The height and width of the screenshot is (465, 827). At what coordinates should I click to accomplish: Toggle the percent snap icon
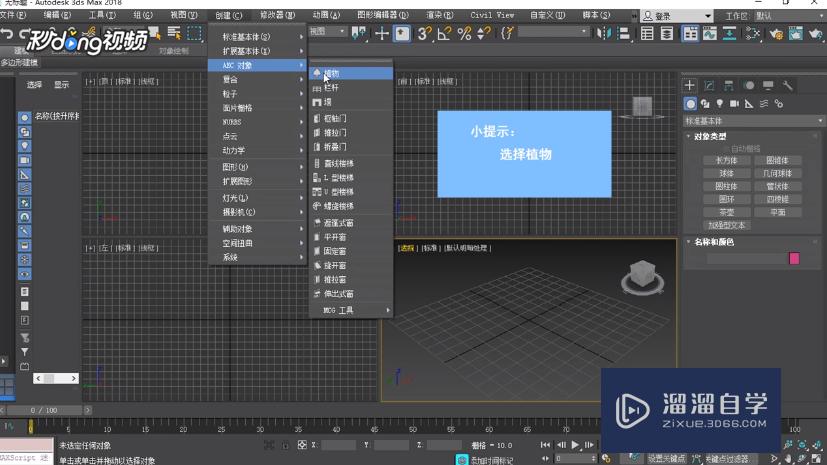(464, 33)
